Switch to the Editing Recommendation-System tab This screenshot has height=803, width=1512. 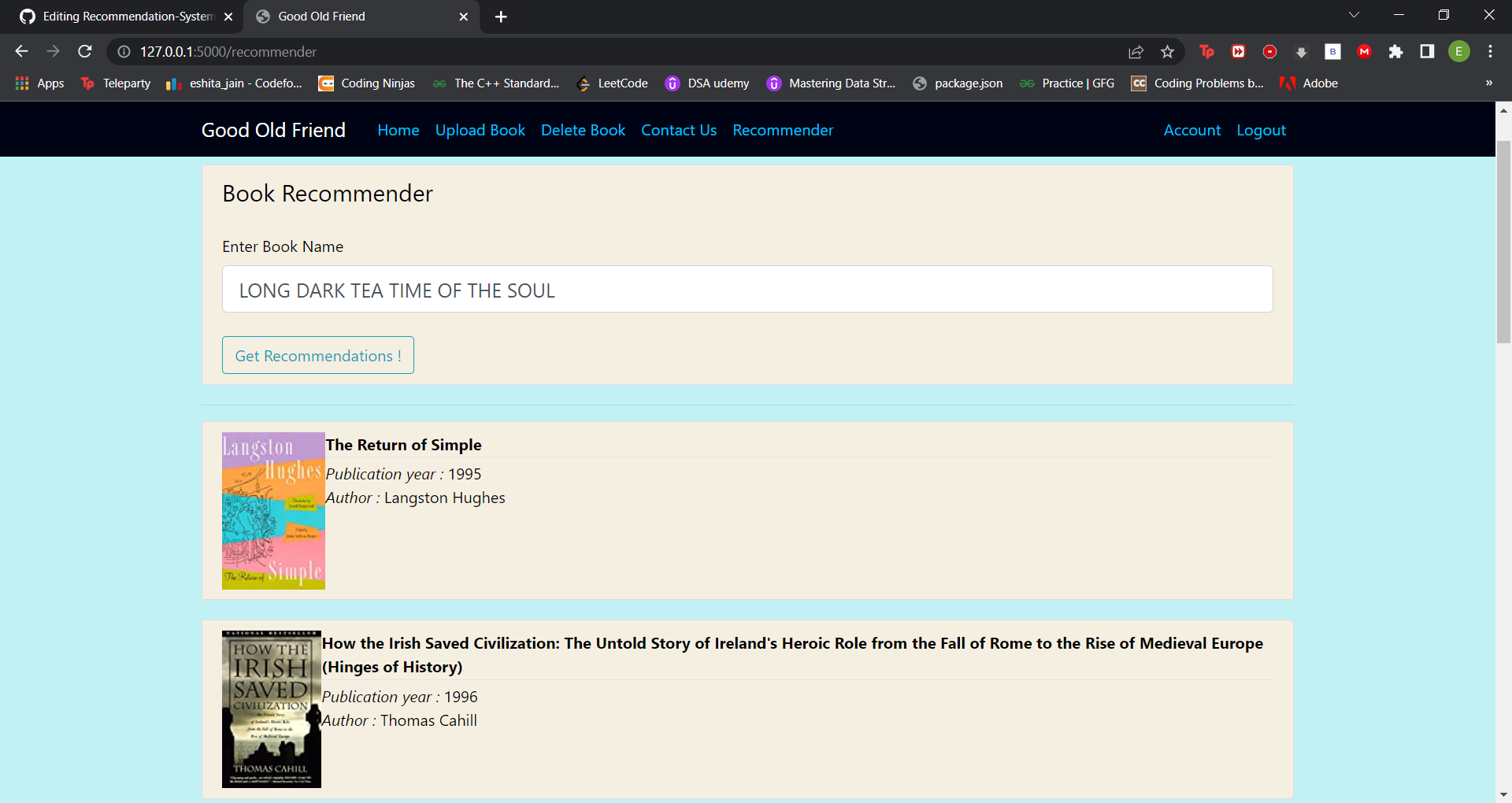click(x=126, y=16)
